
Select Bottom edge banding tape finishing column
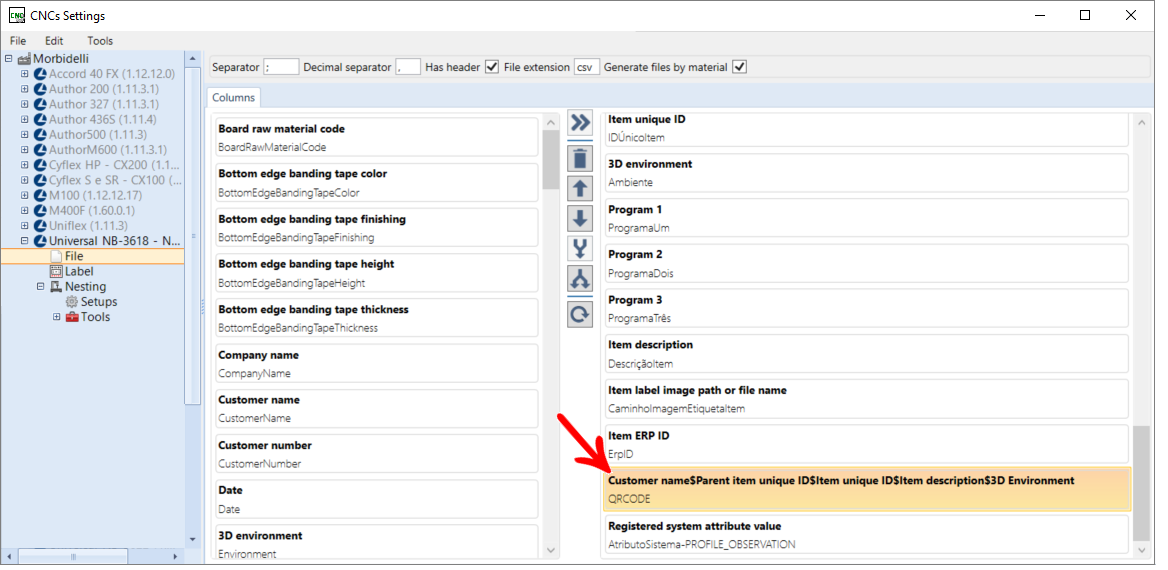(376, 228)
